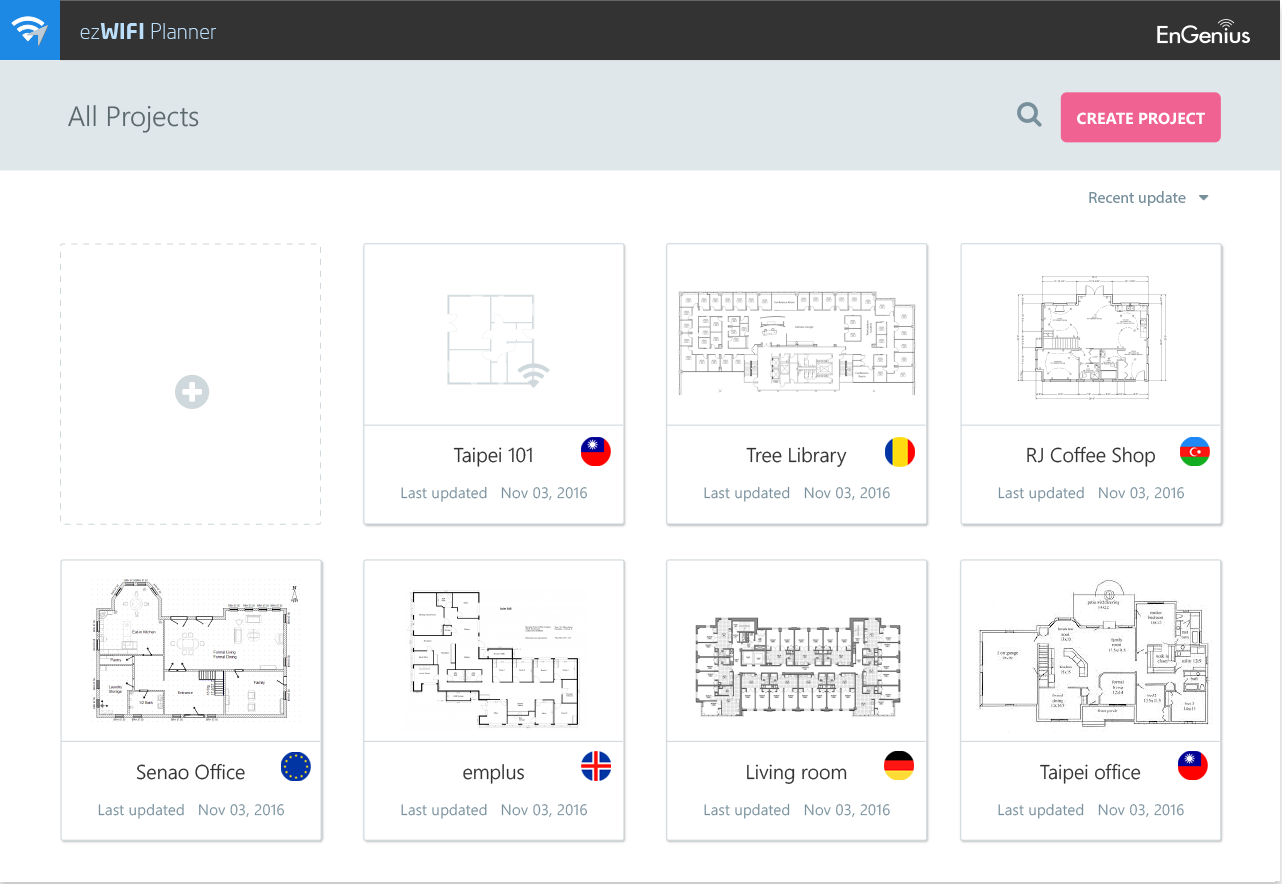Click the Romania flag on Tree Library
The height and width of the screenshot is (884, 1282).
pyautogui.click(x=900, y=452)
